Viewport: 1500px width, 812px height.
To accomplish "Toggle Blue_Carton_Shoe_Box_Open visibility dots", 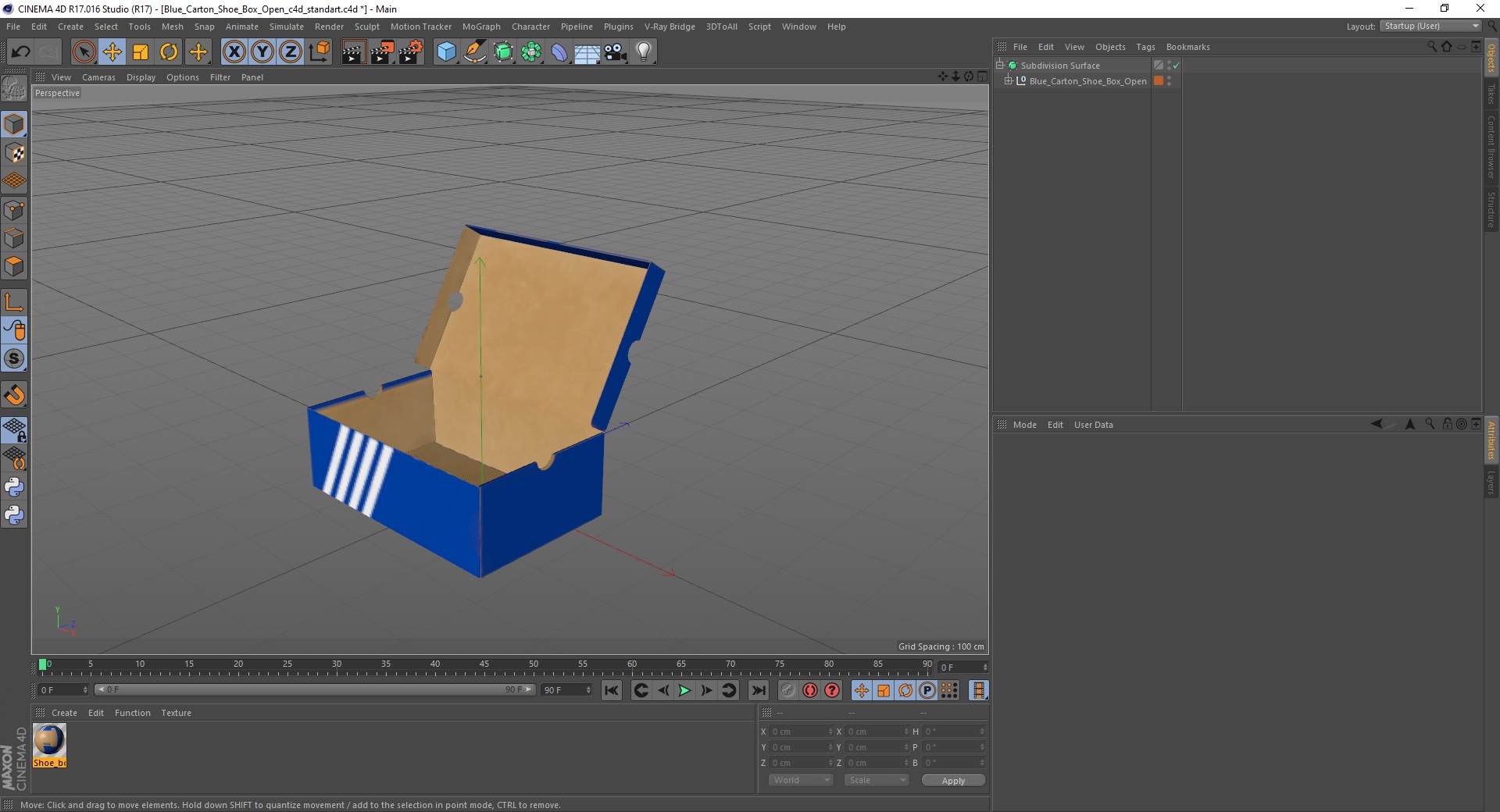I will [x=1169, y=81].
